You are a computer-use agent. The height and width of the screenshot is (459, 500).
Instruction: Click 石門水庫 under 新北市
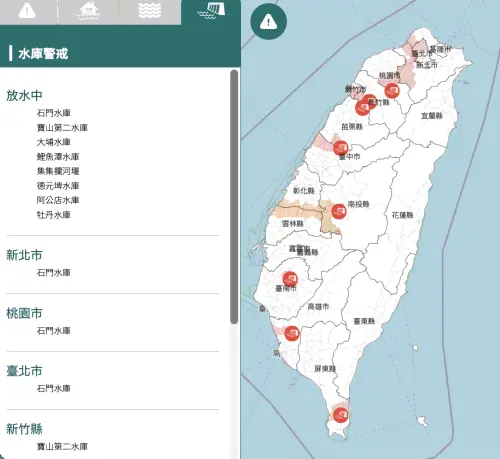click(x=54, y=273)
